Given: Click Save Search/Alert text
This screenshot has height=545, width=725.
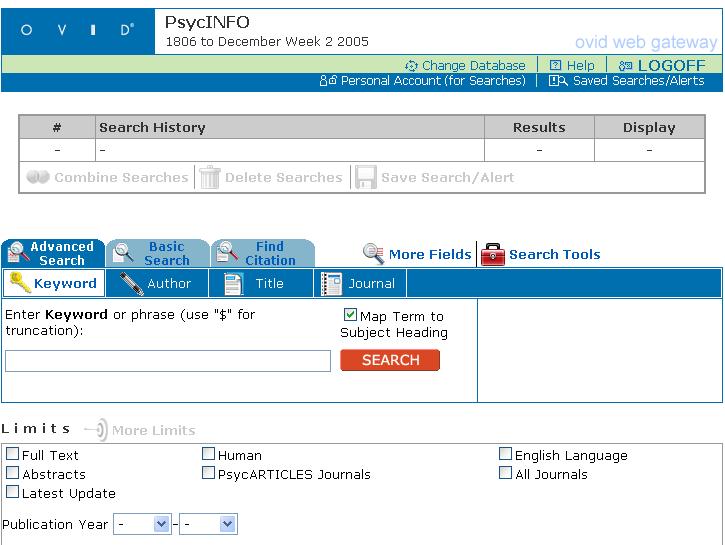Looking at the screenshot, I should 448,177.
